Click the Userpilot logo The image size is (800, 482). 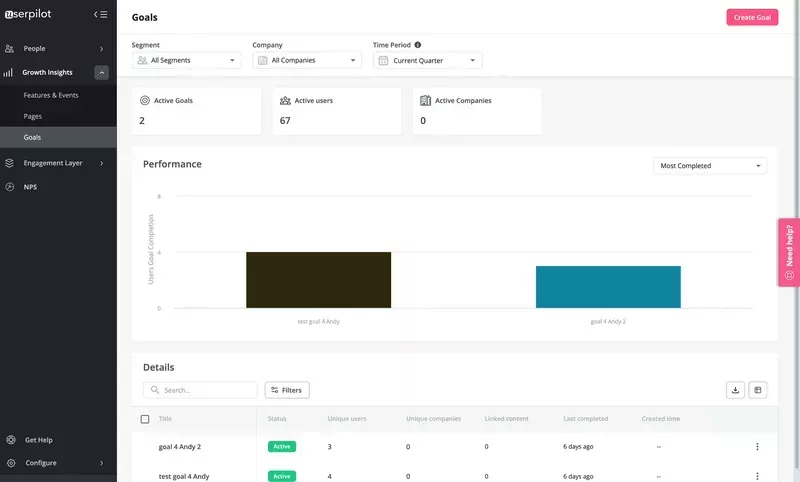31,14
